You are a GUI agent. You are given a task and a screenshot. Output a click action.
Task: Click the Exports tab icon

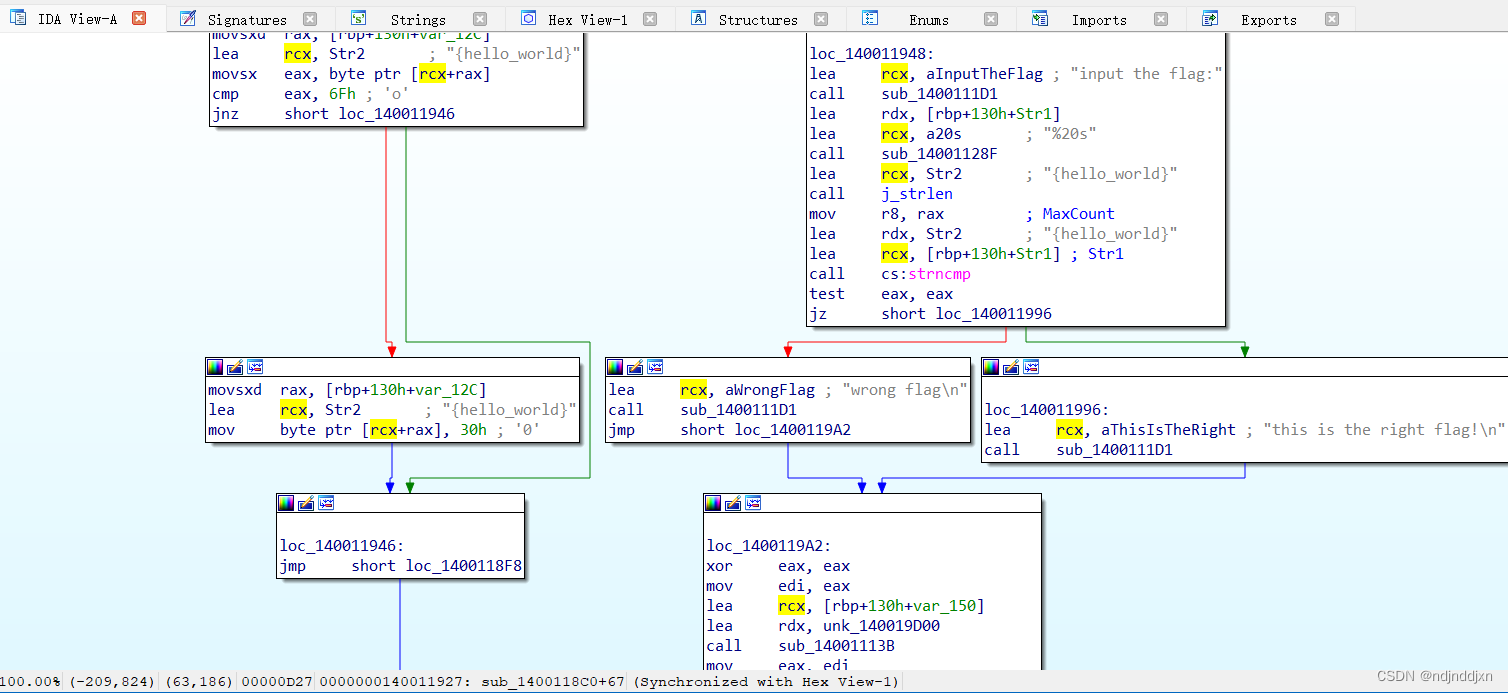point(1210,19)
